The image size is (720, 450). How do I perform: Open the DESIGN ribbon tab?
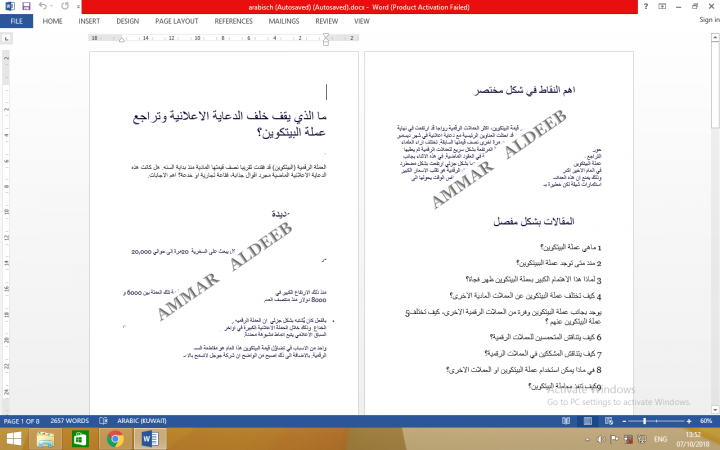coord(128,21)
